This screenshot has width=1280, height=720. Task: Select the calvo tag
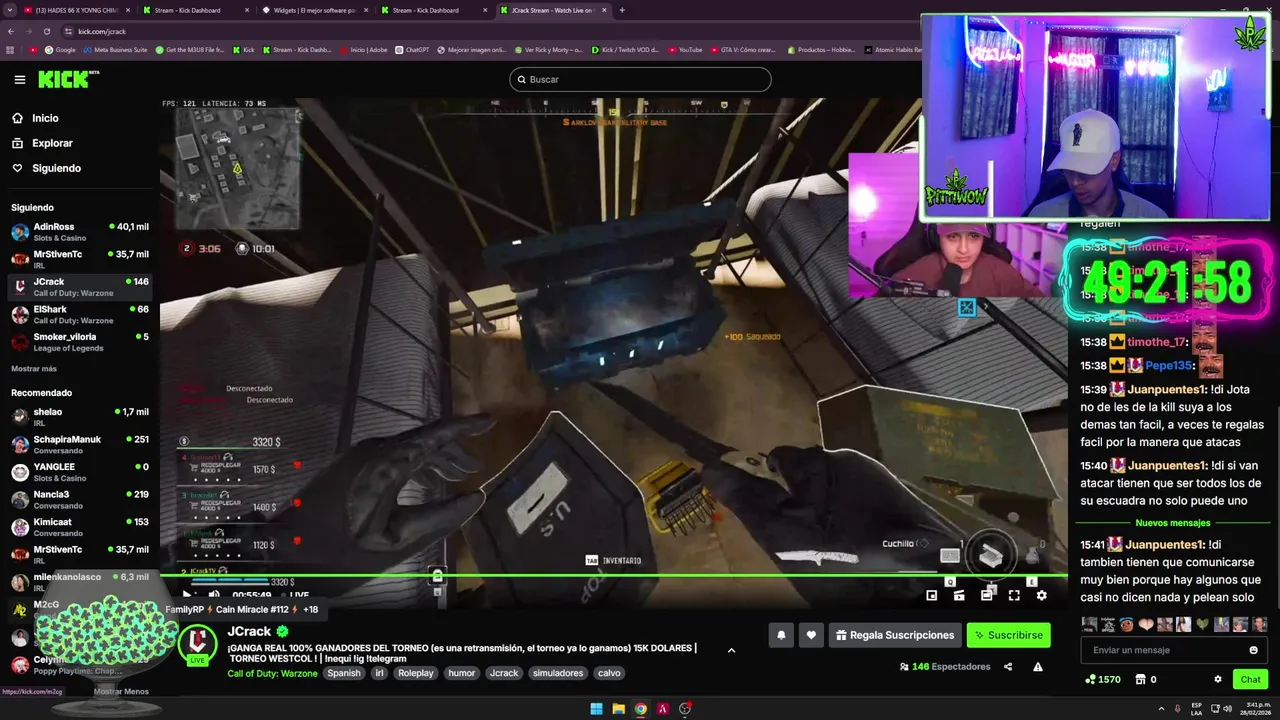[x=609, y=673]
